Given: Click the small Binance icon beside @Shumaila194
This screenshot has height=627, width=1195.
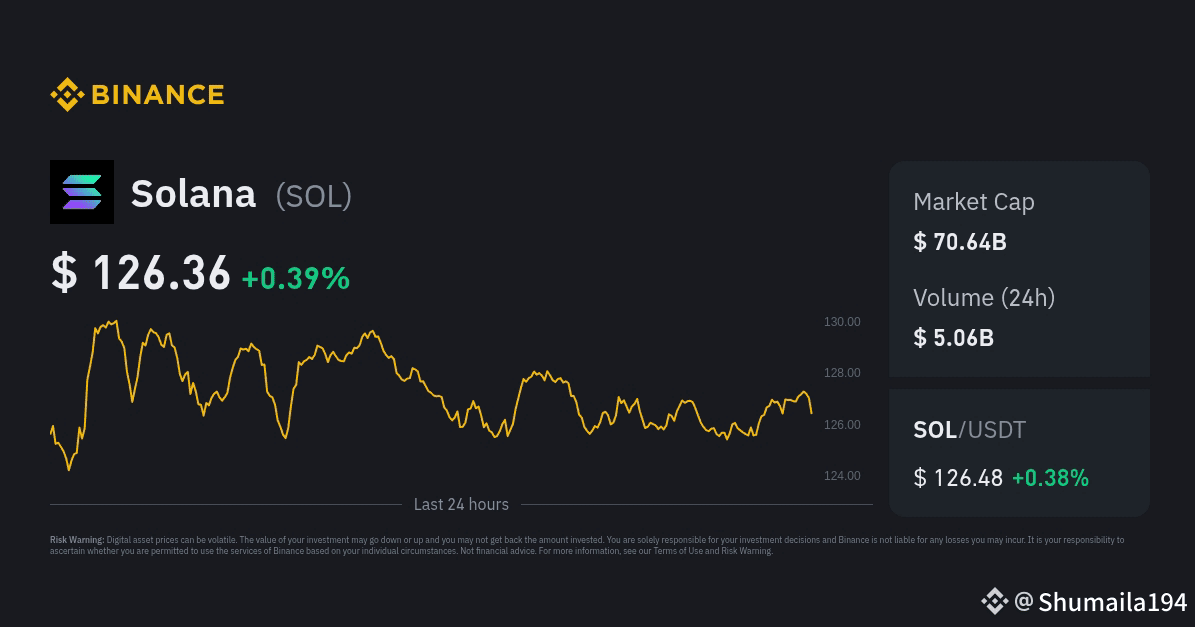Looking at the screenshot, I should tap(995, 601).
